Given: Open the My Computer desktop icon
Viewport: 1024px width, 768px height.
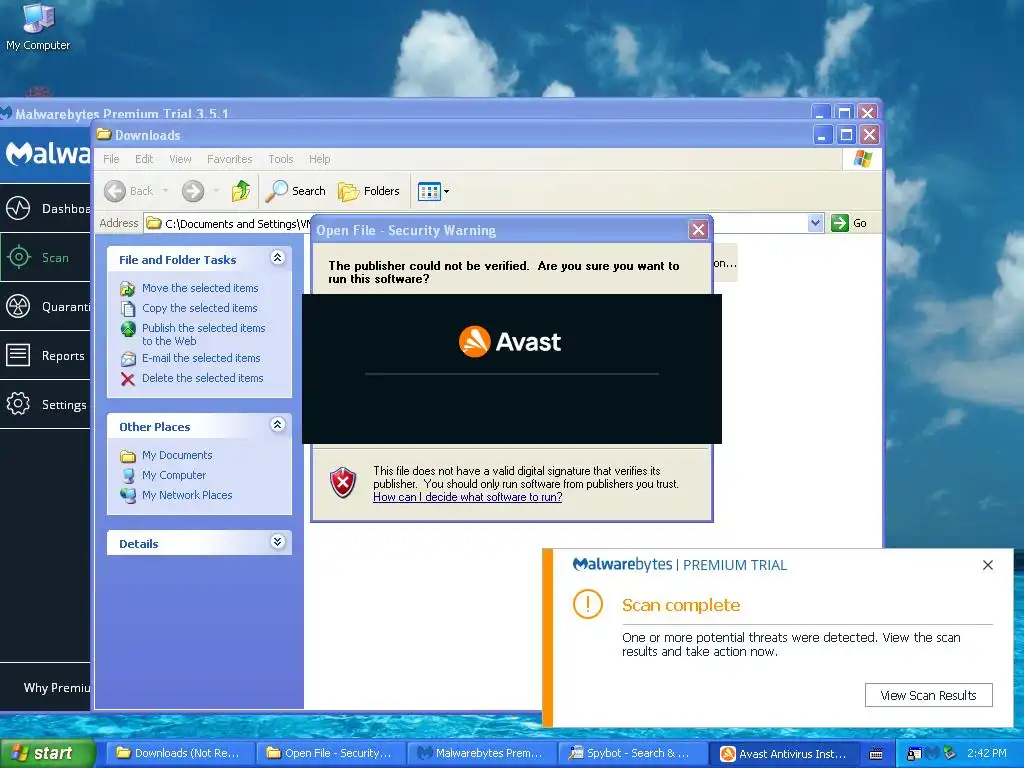Looking at the screenshot, I should coord(38,27).
